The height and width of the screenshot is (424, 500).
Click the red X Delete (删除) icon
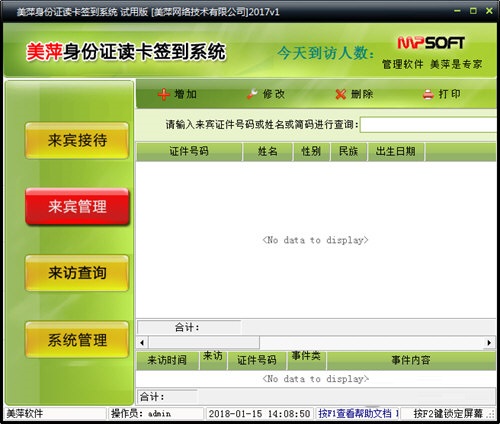[341, 94]
